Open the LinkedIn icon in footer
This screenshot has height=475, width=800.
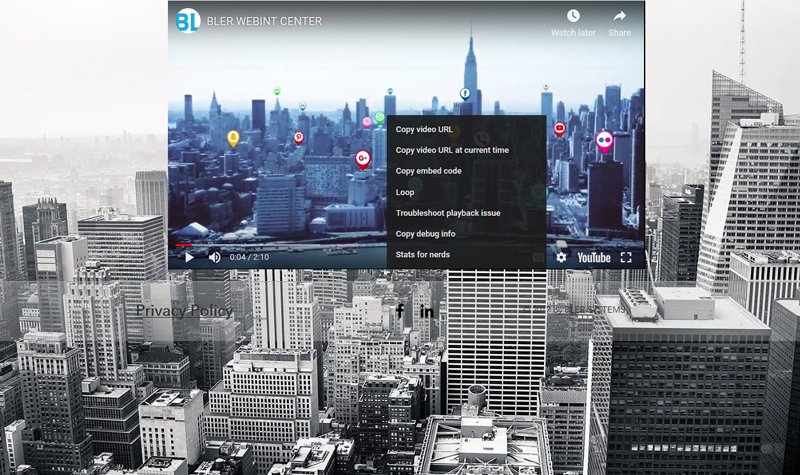click(x=427, y=311)
